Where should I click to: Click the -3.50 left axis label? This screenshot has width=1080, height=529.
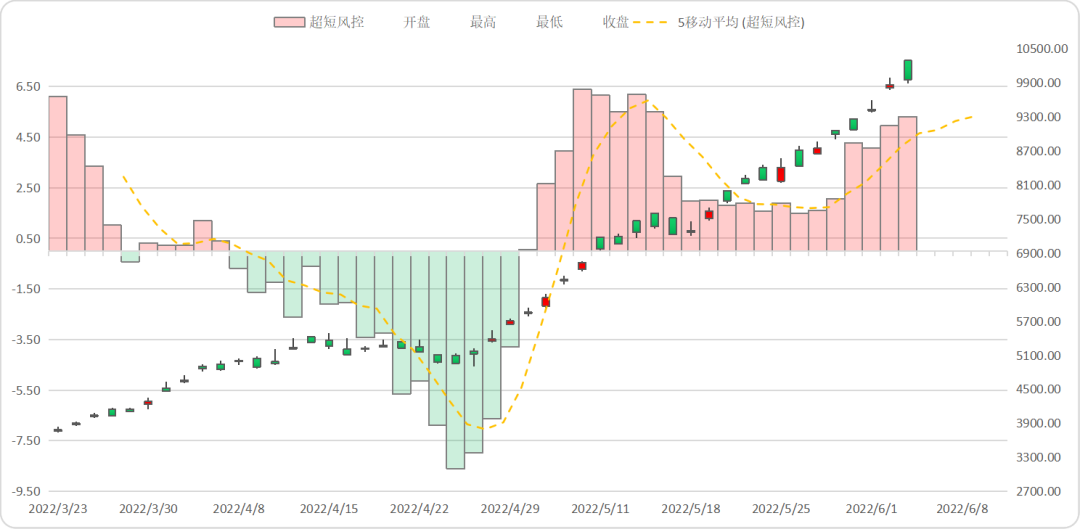24,340
